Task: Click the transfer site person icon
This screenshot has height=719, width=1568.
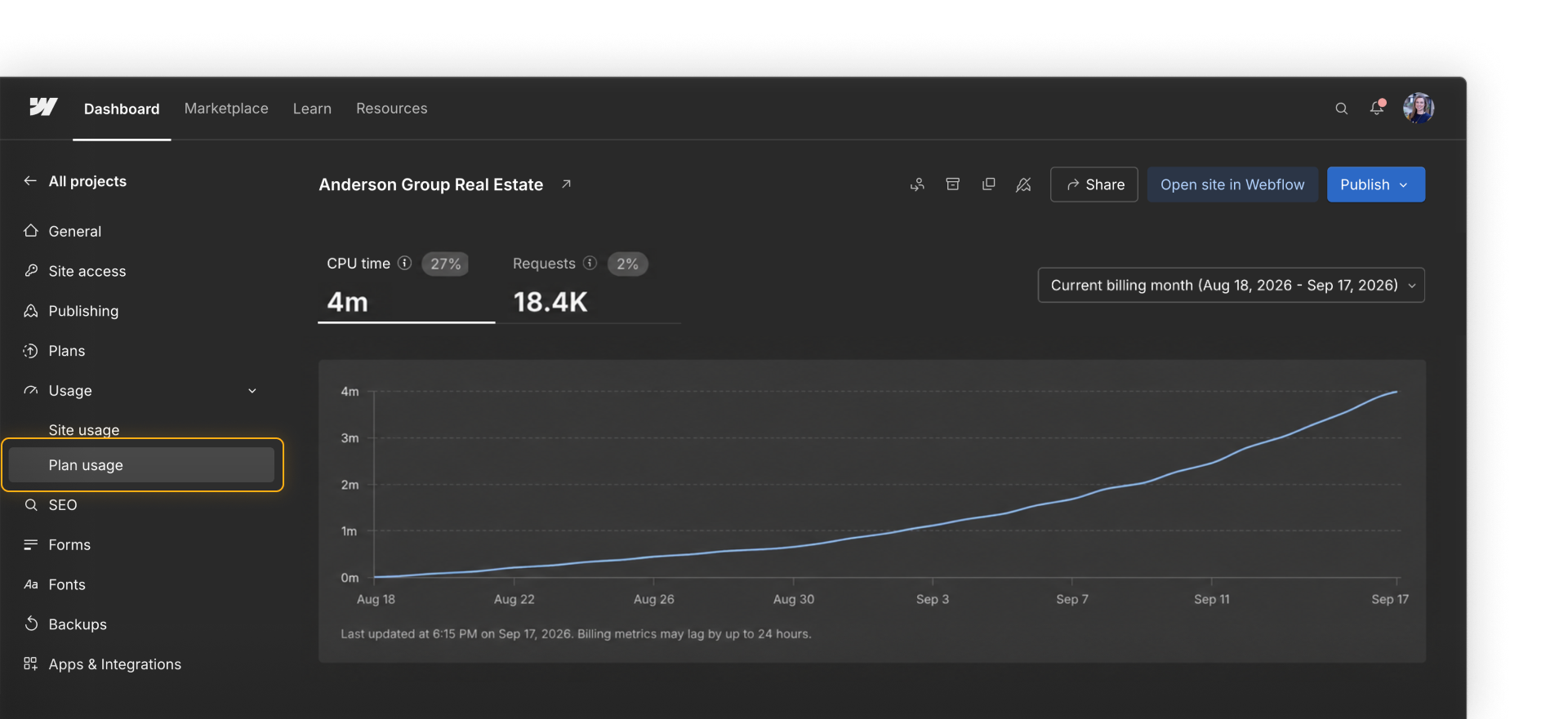Action: [917, 184]
